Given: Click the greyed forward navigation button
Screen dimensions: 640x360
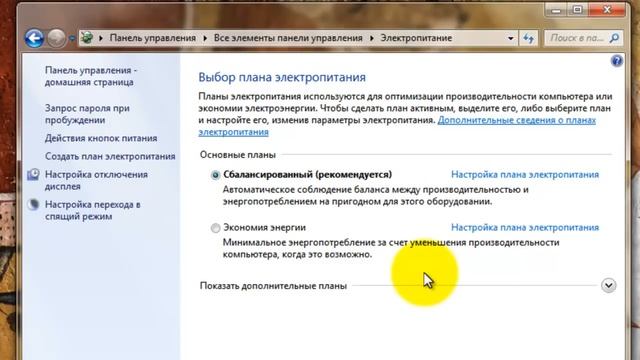Looking at the screenshot, I should (56, 38).
